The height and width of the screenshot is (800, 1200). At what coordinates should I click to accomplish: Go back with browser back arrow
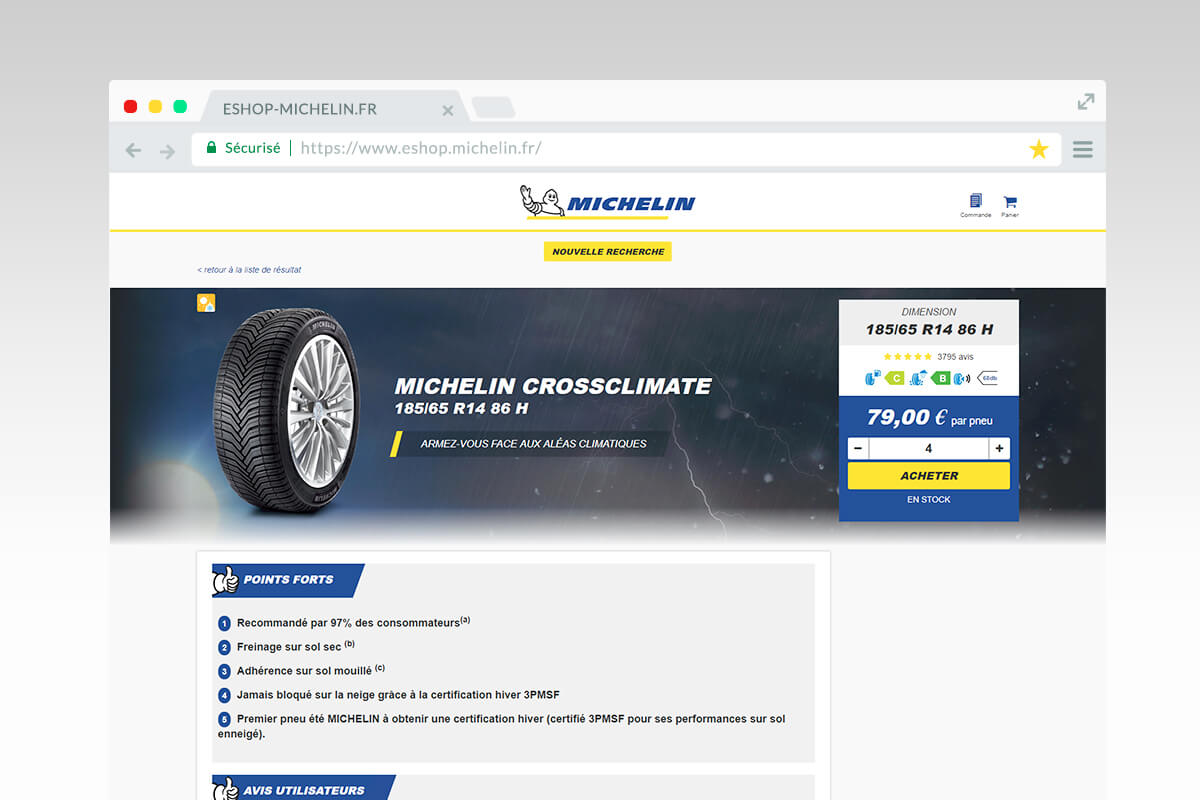click(x=133, y=151)
